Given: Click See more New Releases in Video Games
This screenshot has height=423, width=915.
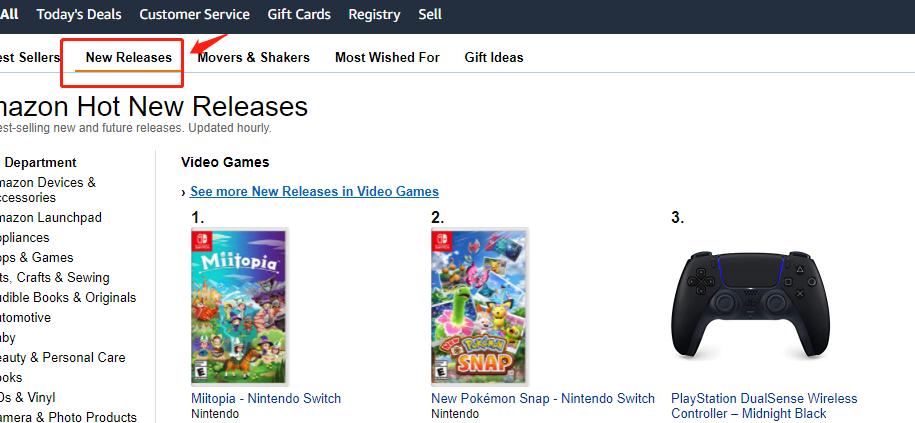Looking at the screenshot, I should click(314, 191).
